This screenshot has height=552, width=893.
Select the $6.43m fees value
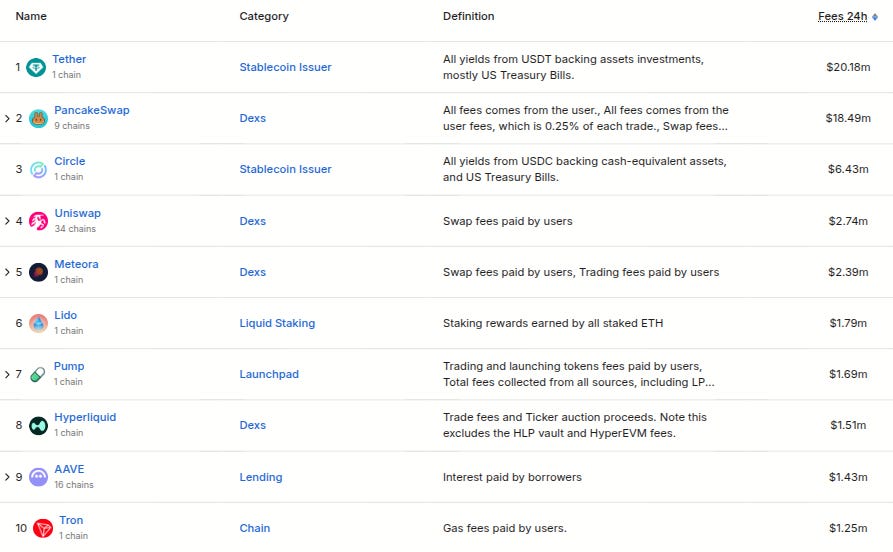coord(848,169)
